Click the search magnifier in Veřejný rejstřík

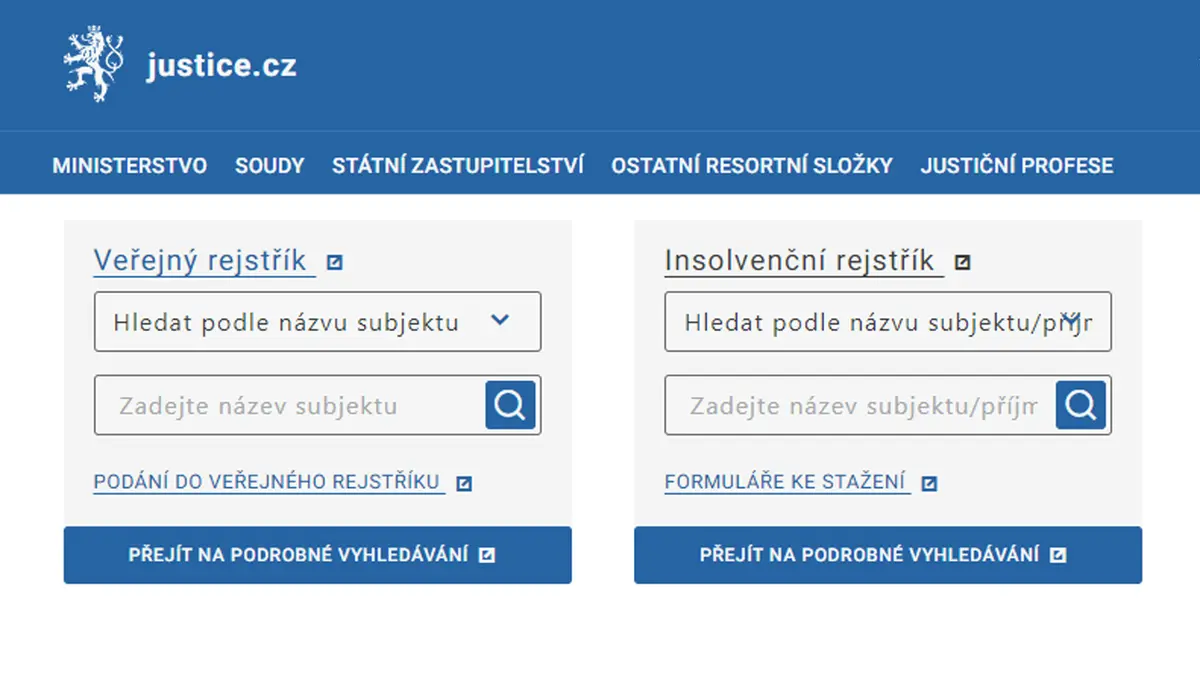(x=511, y=405)
